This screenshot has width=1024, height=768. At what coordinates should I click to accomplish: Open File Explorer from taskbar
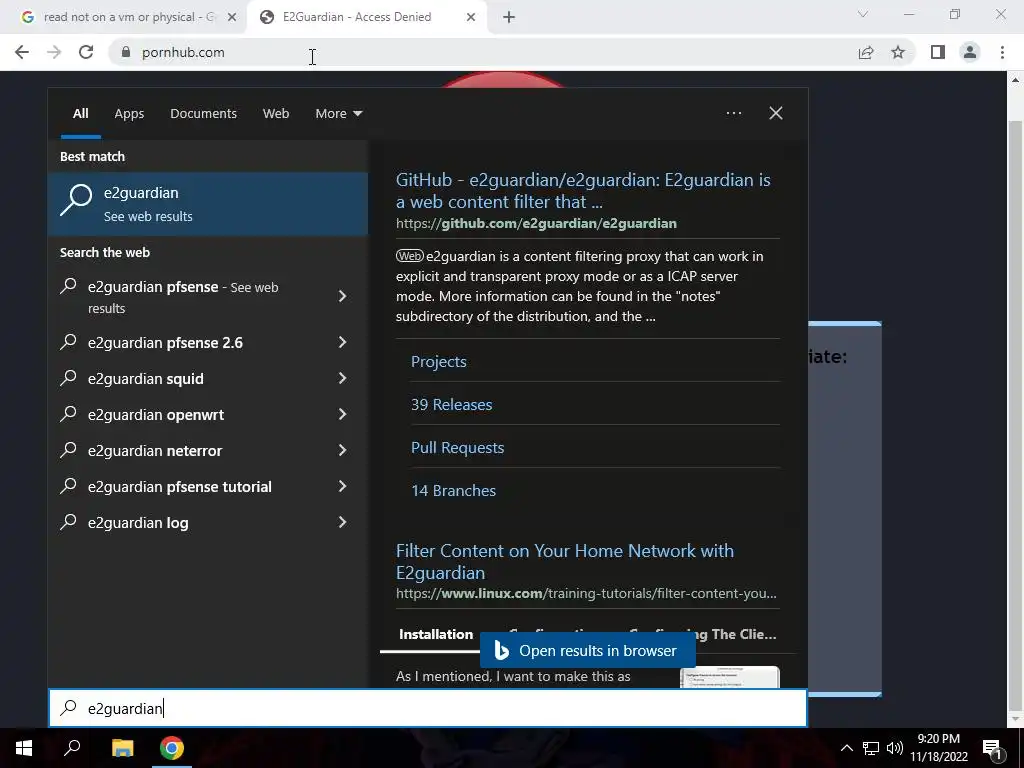[122, 748]
